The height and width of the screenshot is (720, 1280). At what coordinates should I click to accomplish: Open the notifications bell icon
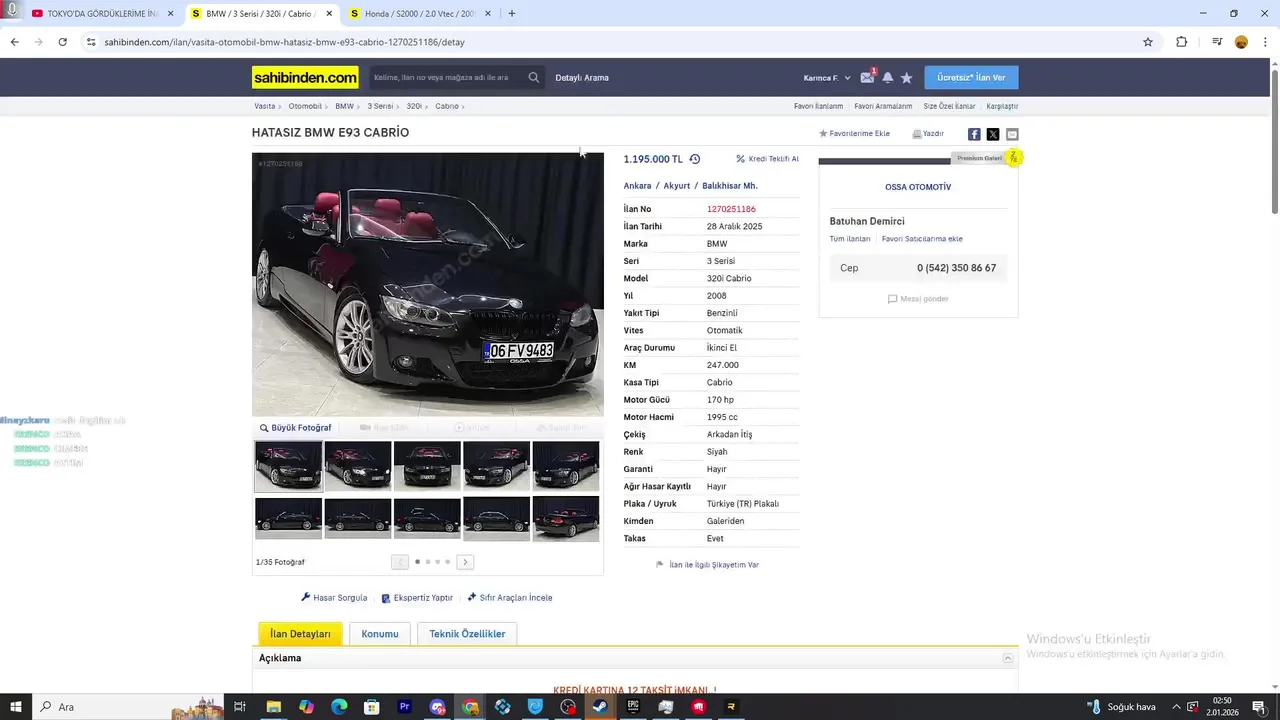pyautogui.click(x=887, y=77)
